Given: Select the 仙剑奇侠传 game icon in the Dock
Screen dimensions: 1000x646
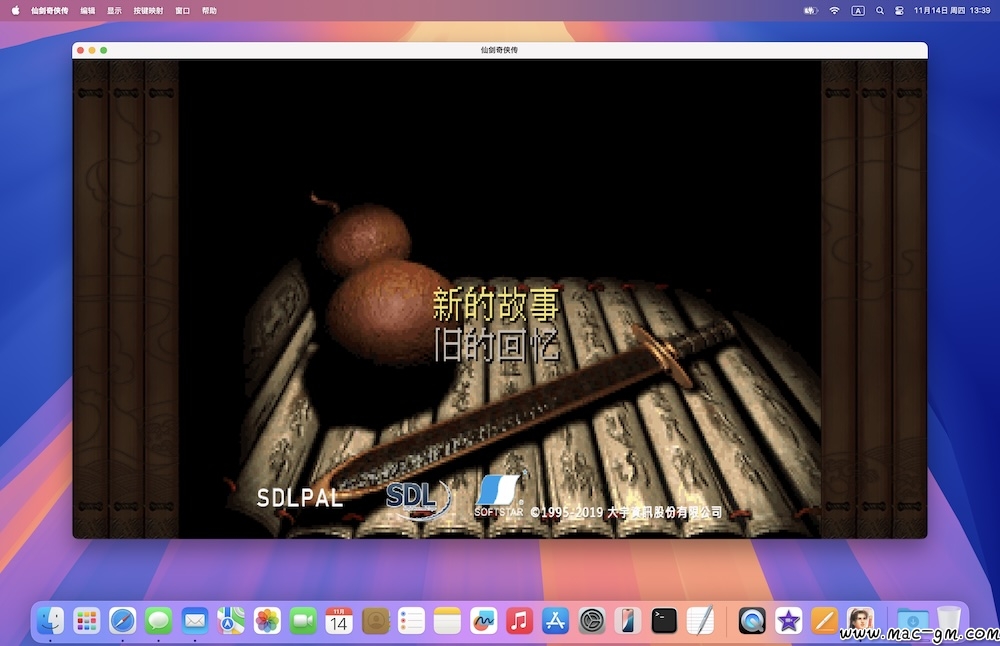Looking at the screenshot, I should (x=860, y=620).
